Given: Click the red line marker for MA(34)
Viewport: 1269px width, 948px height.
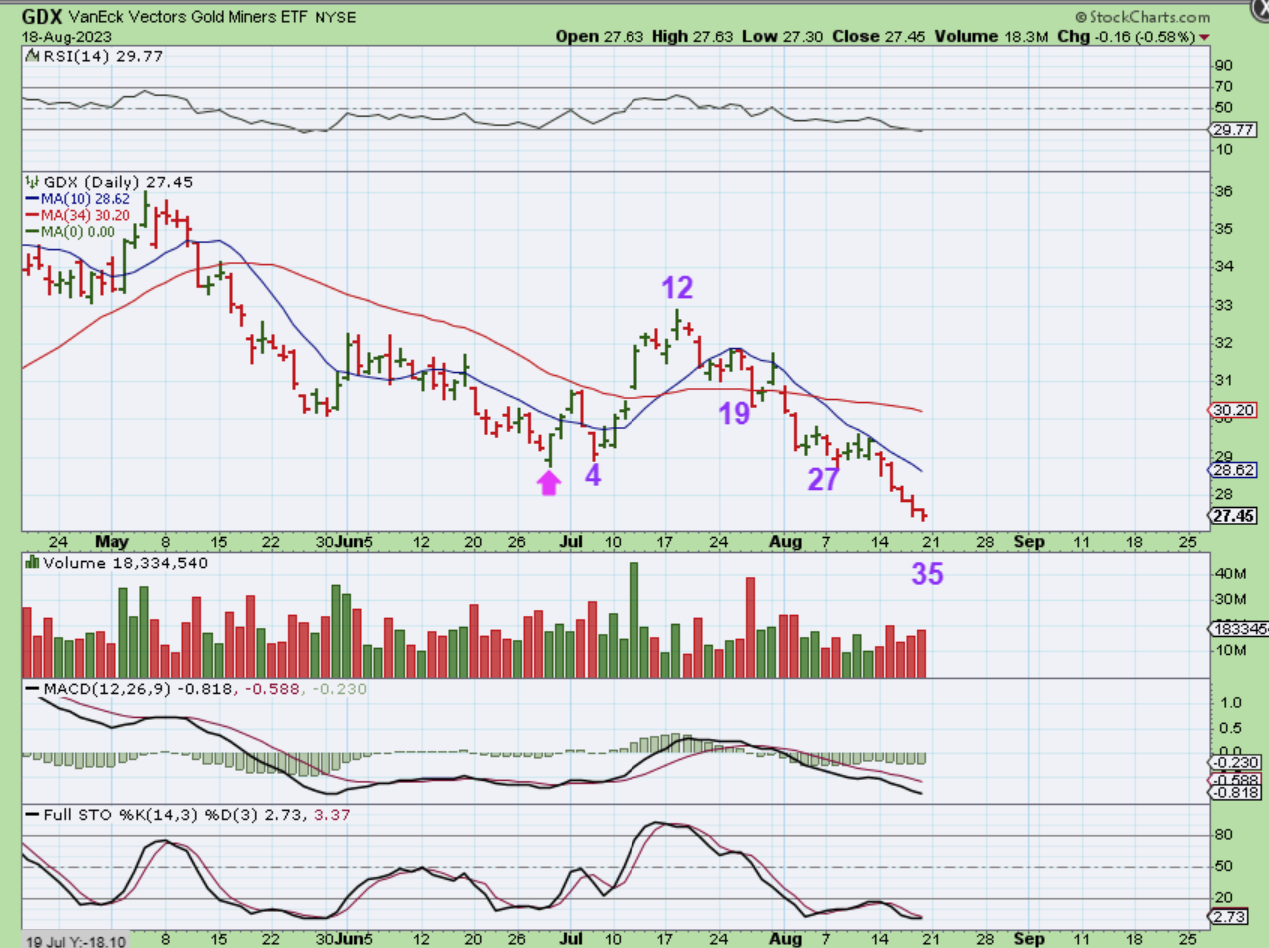Looking at the screenshot, I should pos(32,215).
